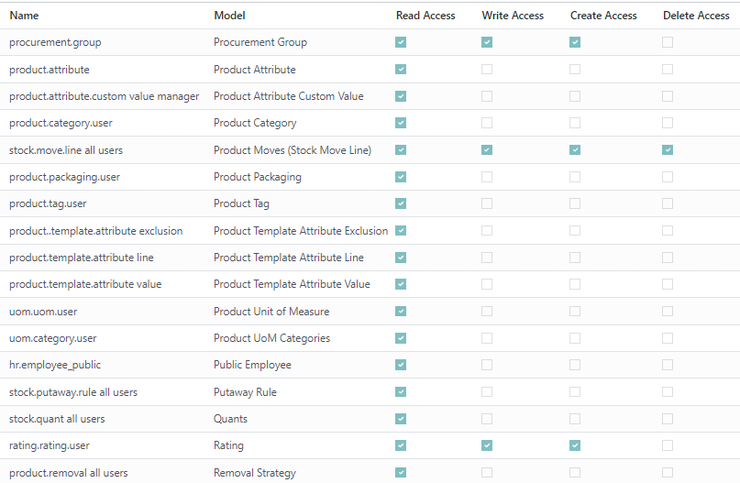Toggle Create Access for Product Category

(x=574, y=123)
